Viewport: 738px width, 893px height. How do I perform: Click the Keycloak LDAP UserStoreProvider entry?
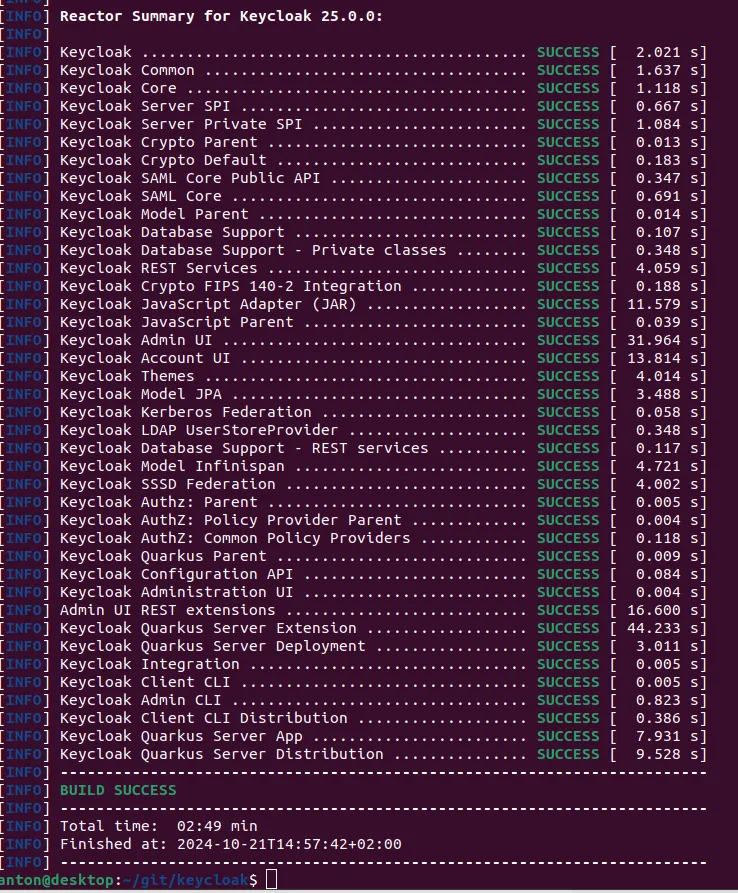click(185, 430)
